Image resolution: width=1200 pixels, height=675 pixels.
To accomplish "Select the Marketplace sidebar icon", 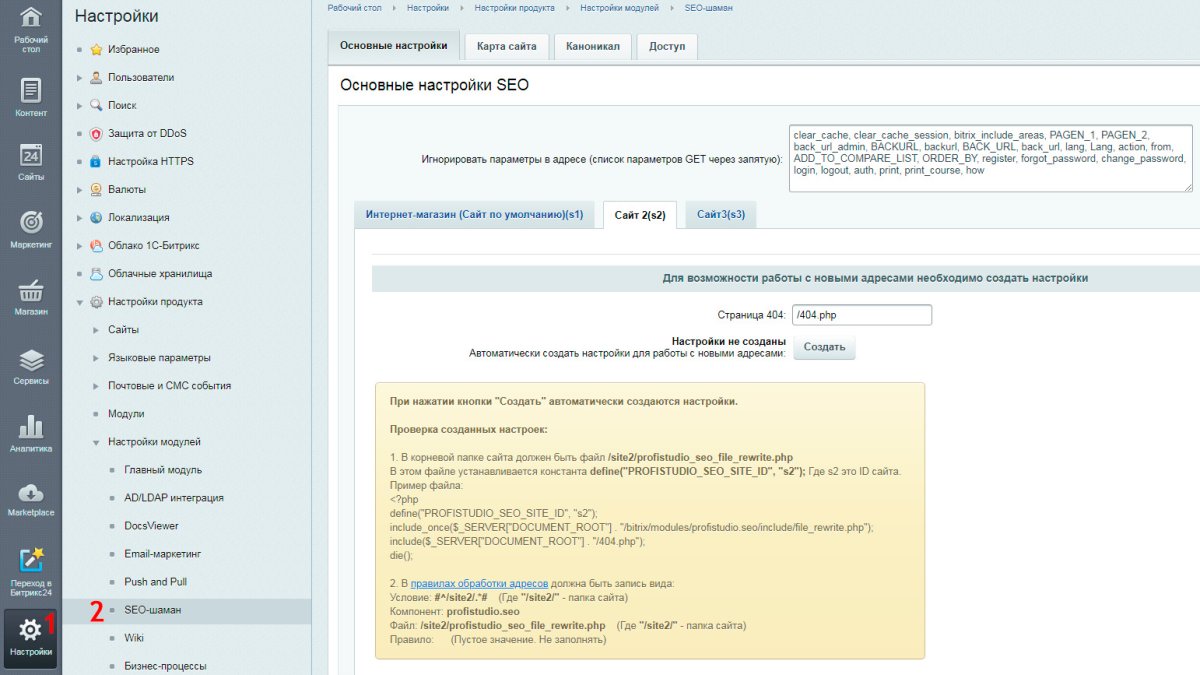I will (x=29, y=495).
